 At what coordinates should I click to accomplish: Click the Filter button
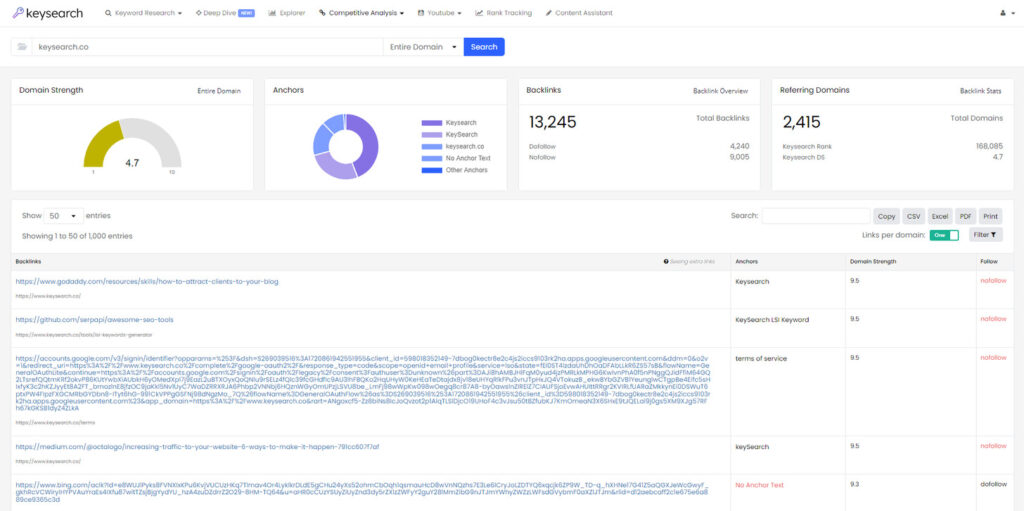pos(985,235)
